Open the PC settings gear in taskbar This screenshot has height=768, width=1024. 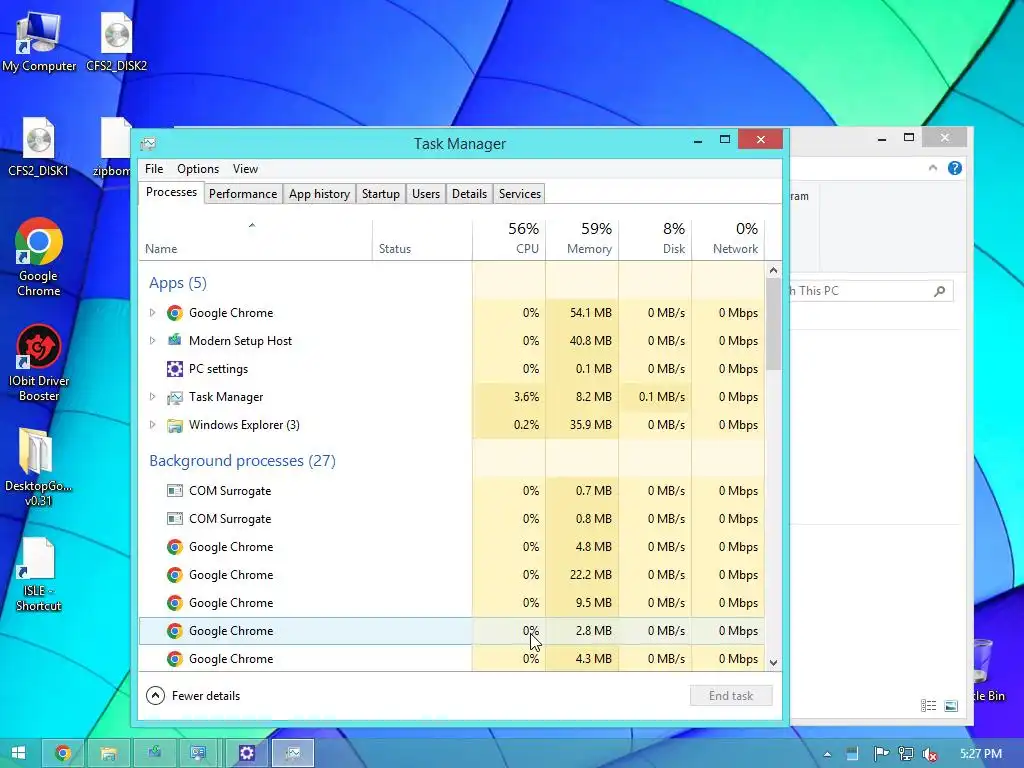[x=246, y=753]
